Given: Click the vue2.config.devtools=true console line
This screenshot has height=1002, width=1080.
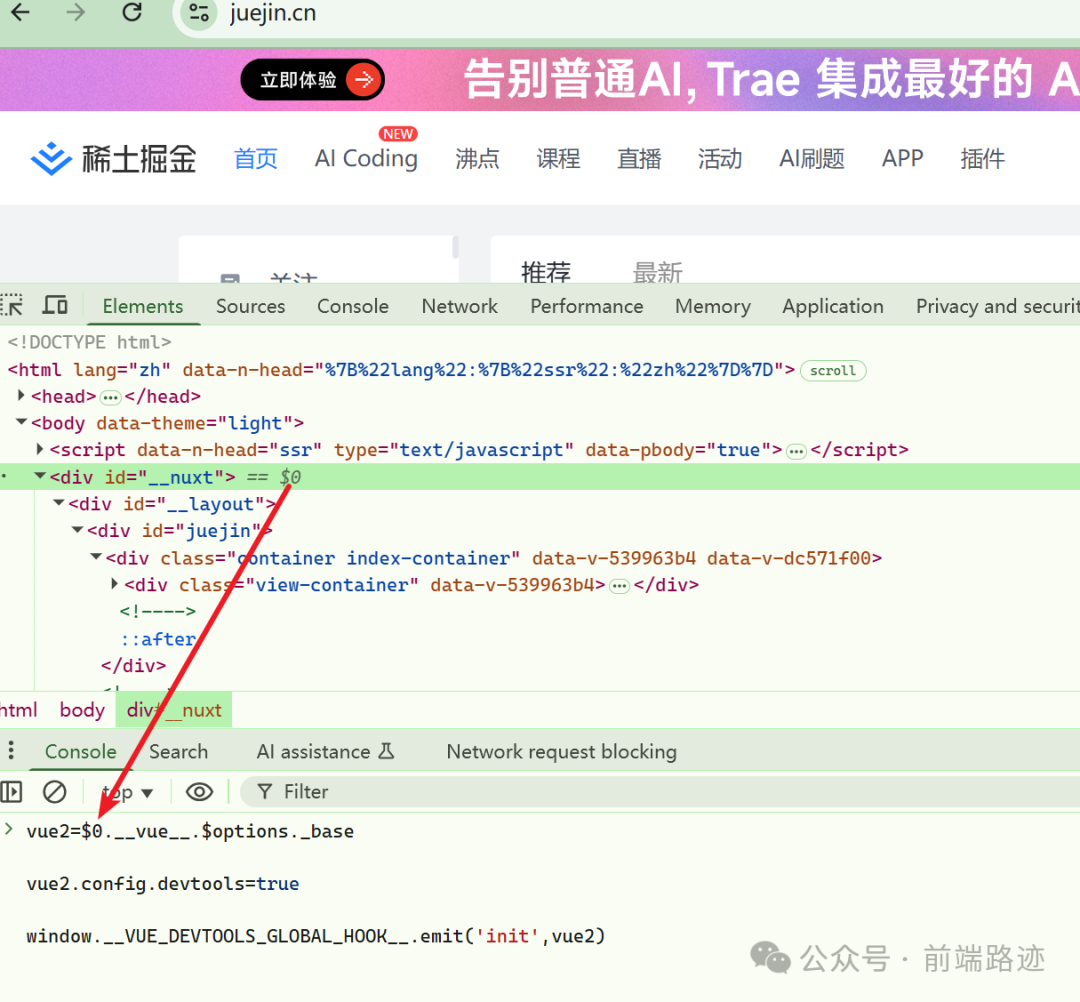Looking at the screenshot, I should point(163,884).
